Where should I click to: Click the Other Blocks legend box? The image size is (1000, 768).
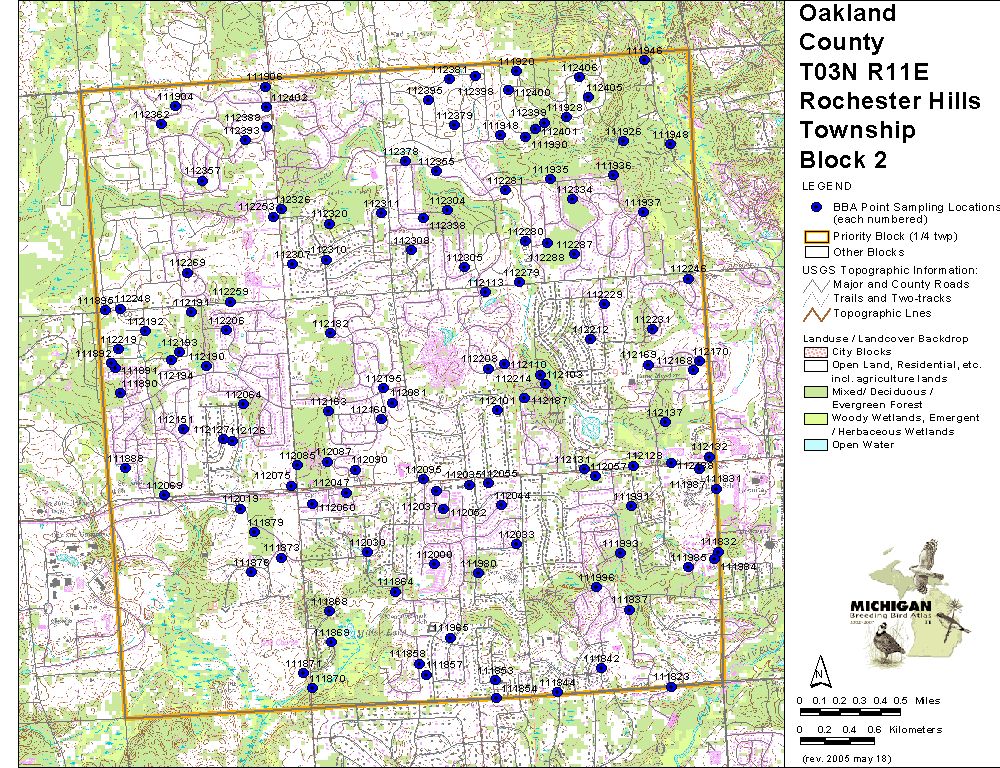click(x=816, y=252)
